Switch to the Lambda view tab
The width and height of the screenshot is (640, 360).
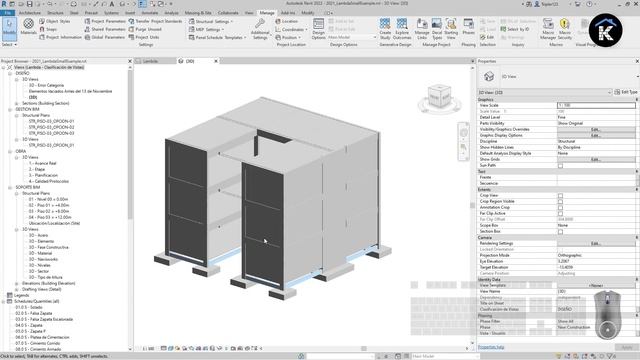tap(151, 61)
